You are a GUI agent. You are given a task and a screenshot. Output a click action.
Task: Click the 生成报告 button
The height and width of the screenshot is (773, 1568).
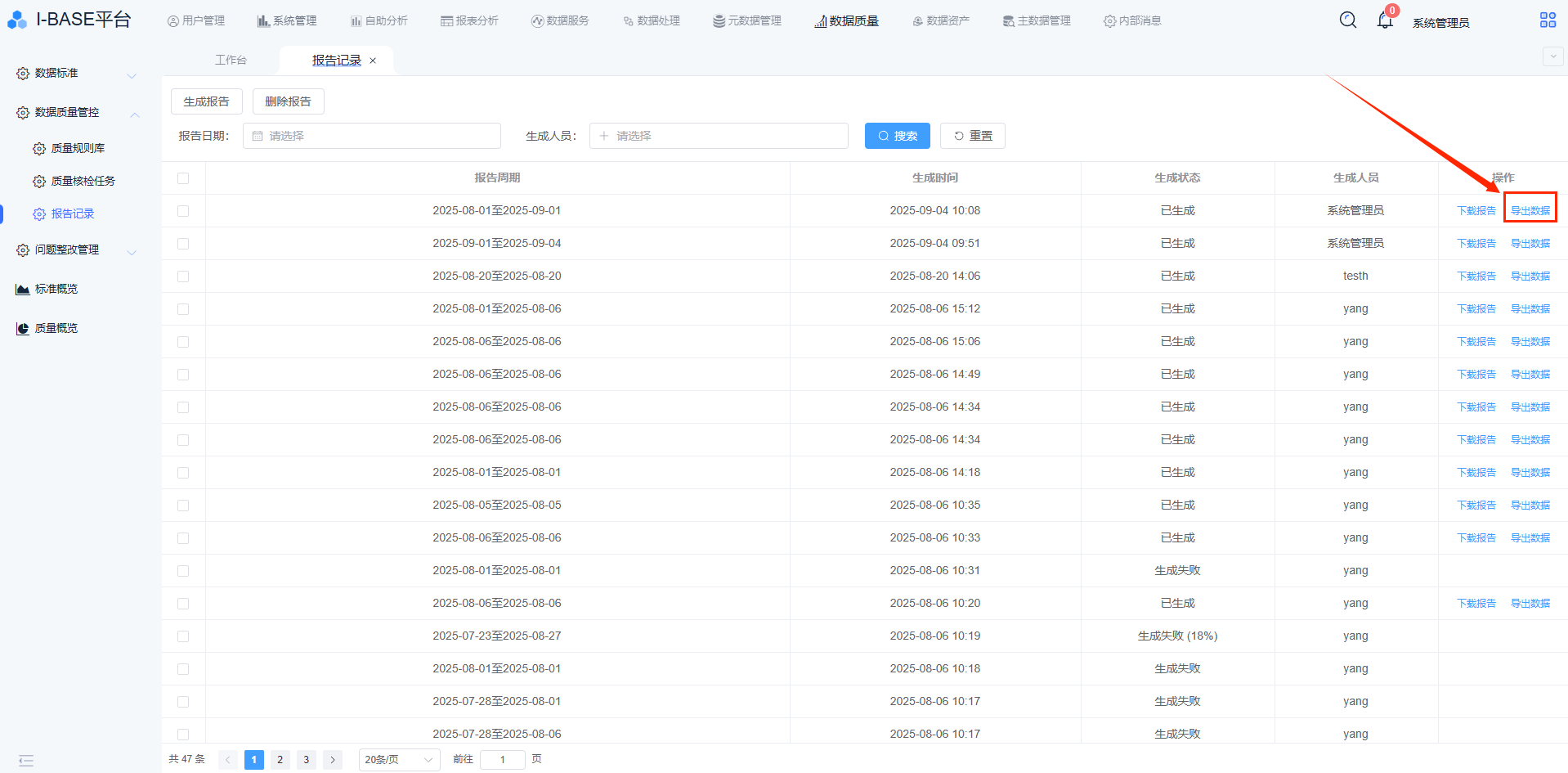pyautogui.click(x=207, y=101)
